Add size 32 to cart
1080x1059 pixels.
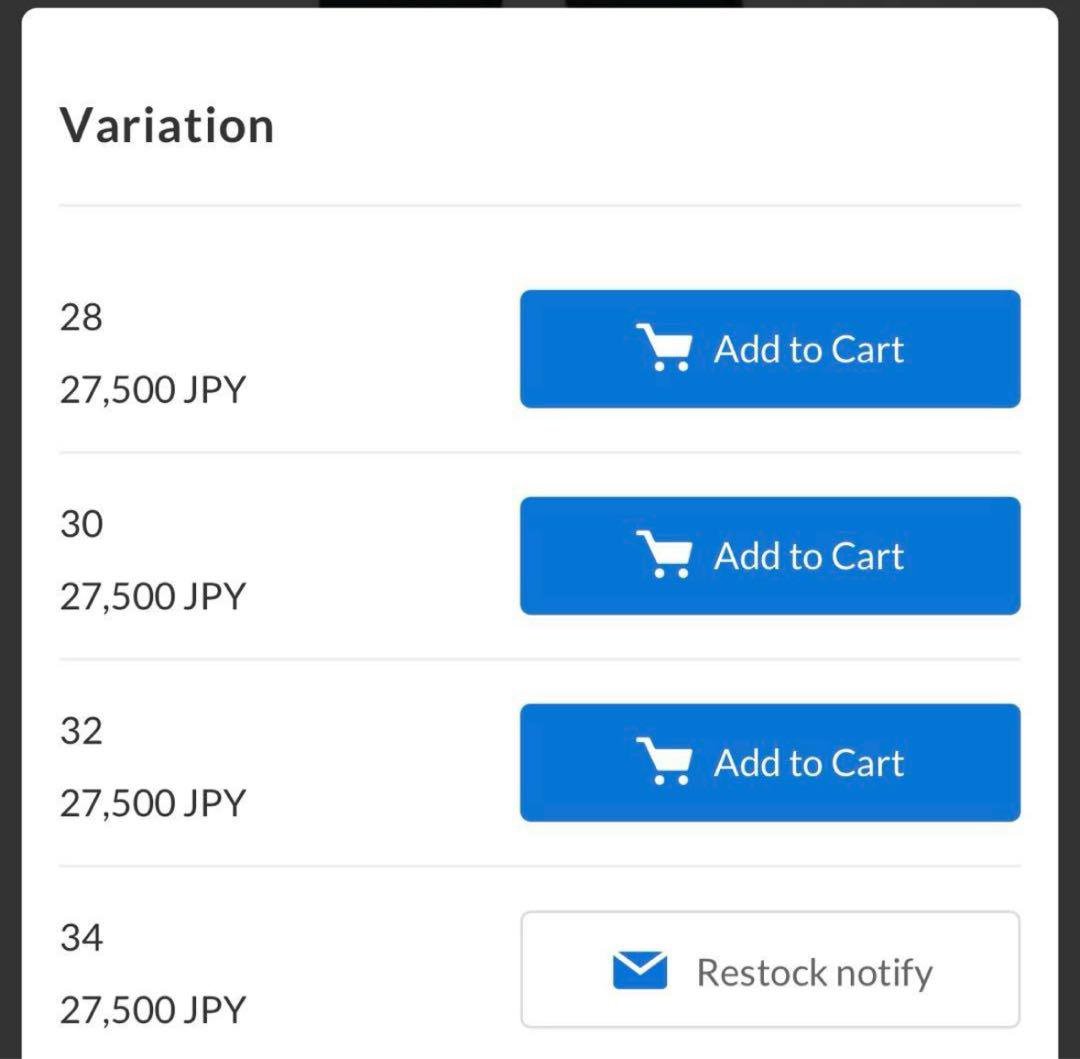pos(770,762)
